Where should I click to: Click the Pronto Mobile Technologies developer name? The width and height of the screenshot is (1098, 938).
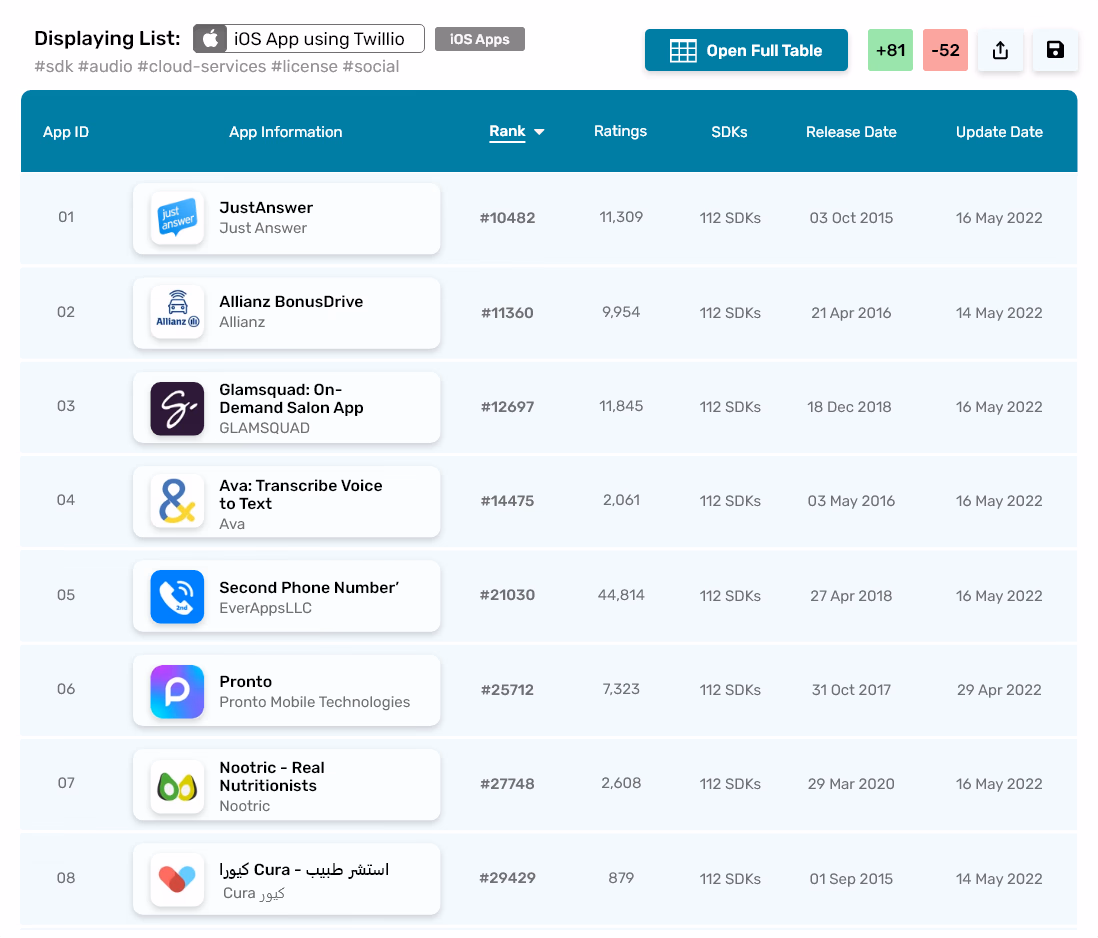point(314,702)
